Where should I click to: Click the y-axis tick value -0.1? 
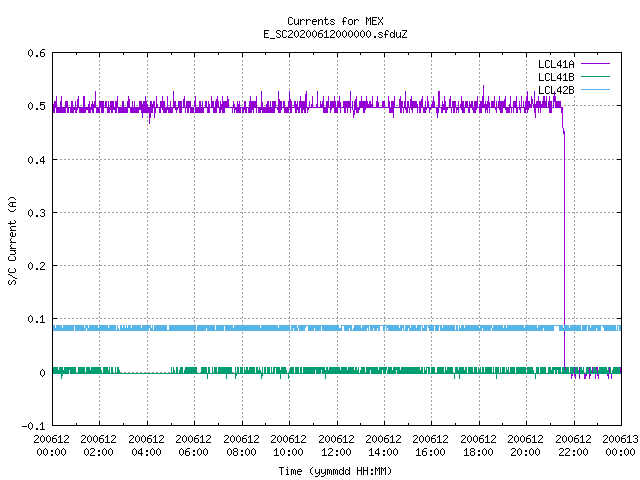pos(33,426)
